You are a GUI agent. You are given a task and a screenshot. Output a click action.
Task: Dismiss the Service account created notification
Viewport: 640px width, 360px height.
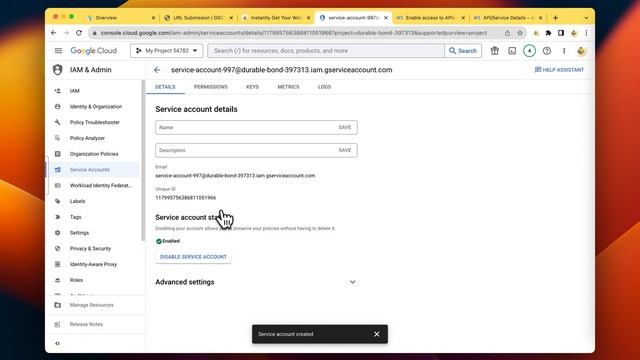[377, 334]
